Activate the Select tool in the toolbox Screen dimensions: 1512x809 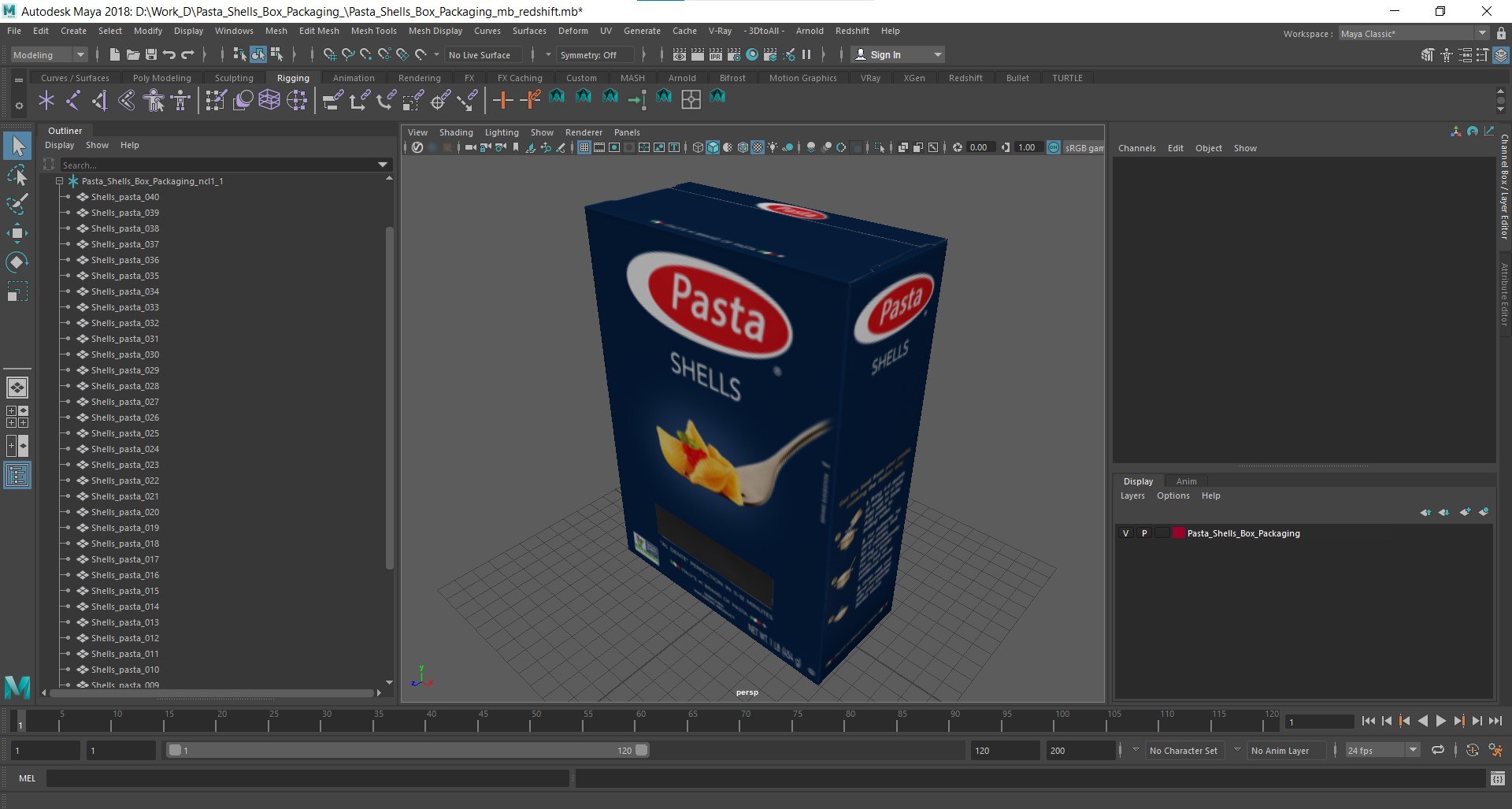pos(17,146)
